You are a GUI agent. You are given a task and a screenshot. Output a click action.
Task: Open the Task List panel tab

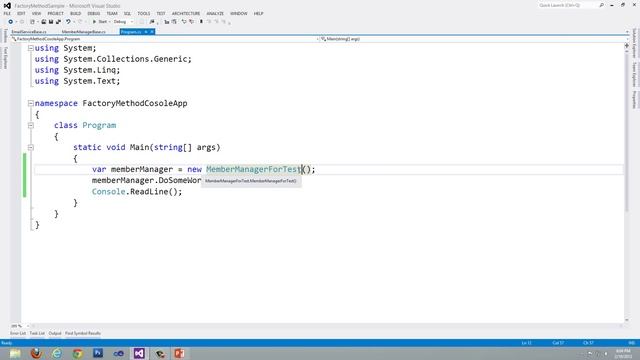37,333
